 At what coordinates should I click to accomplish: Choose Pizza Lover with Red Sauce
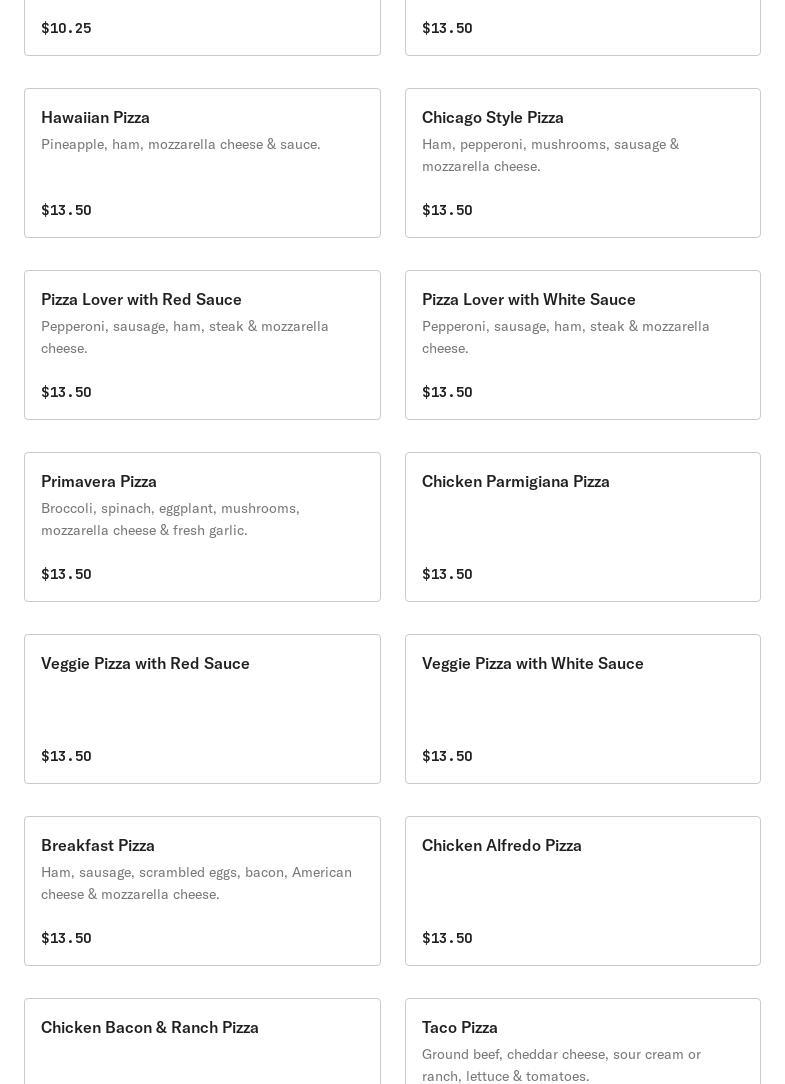coord(202,345)
